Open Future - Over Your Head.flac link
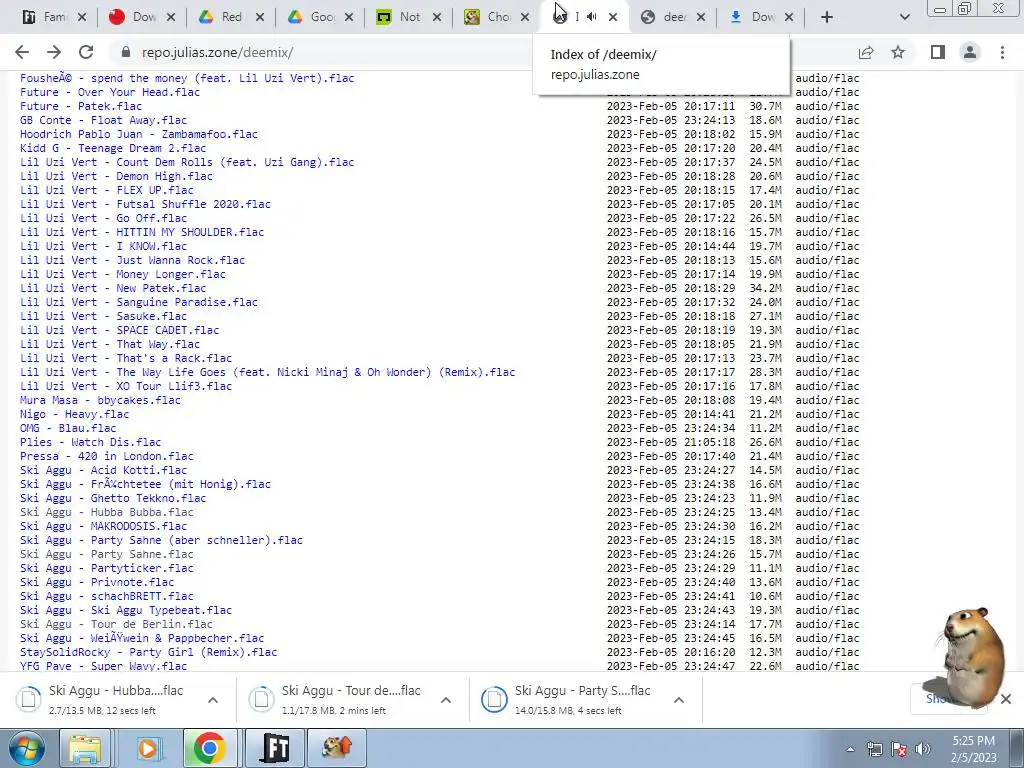This screenshot has width=1024, height=768. point(110,92)
